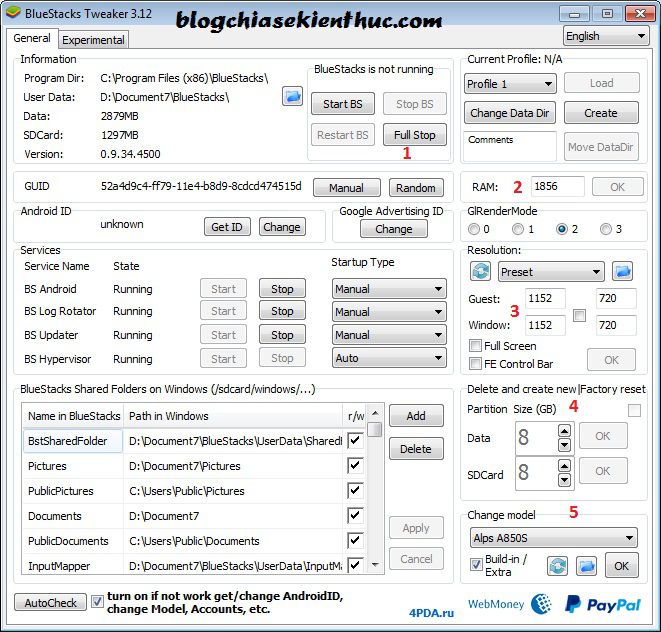Click the BlueStacks Tweaker title bar icon
The image size is (661, 632).
coord(13,13)
